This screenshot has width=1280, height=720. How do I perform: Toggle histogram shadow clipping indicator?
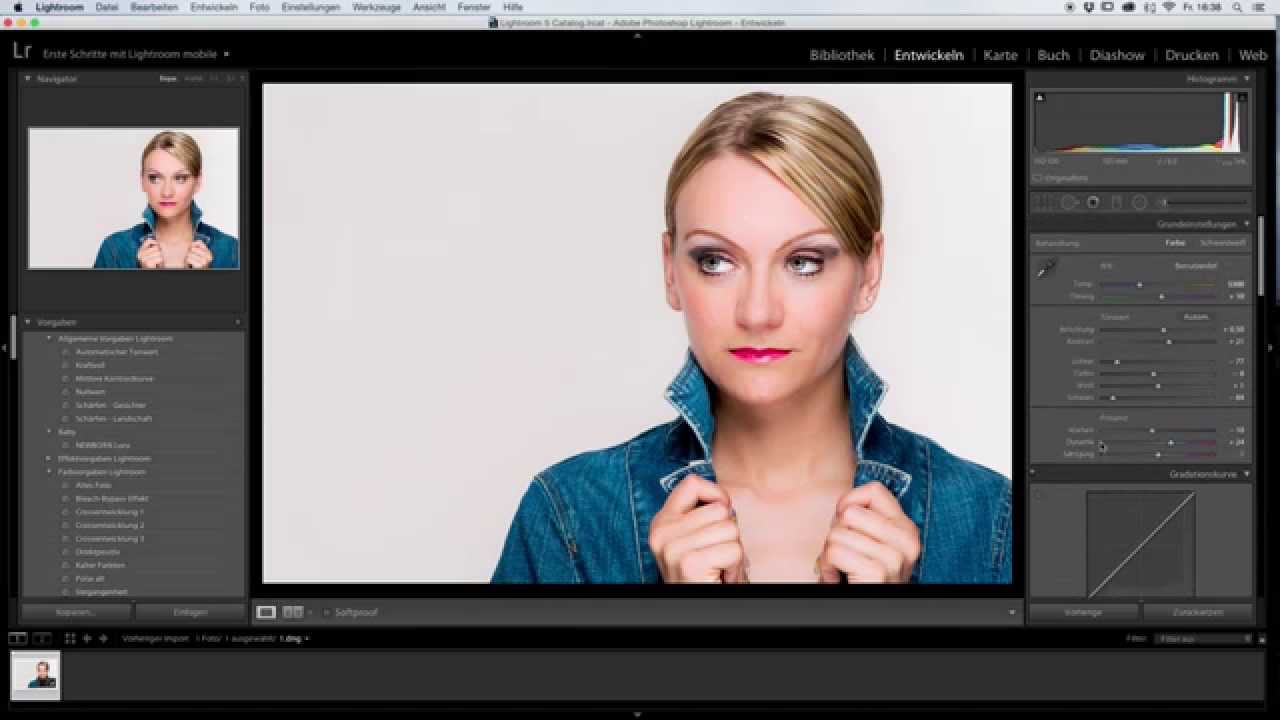coord(1039,98)
